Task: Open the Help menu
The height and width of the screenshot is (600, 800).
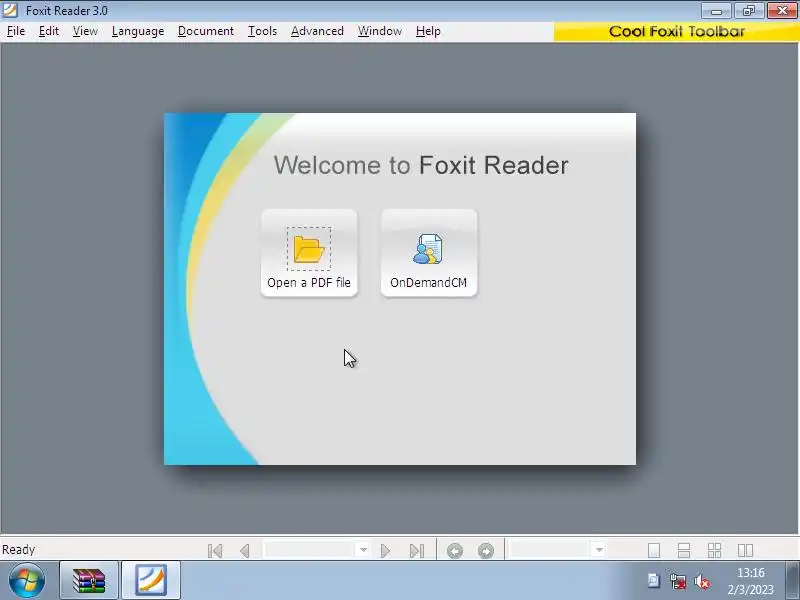Action: [428, 31]
